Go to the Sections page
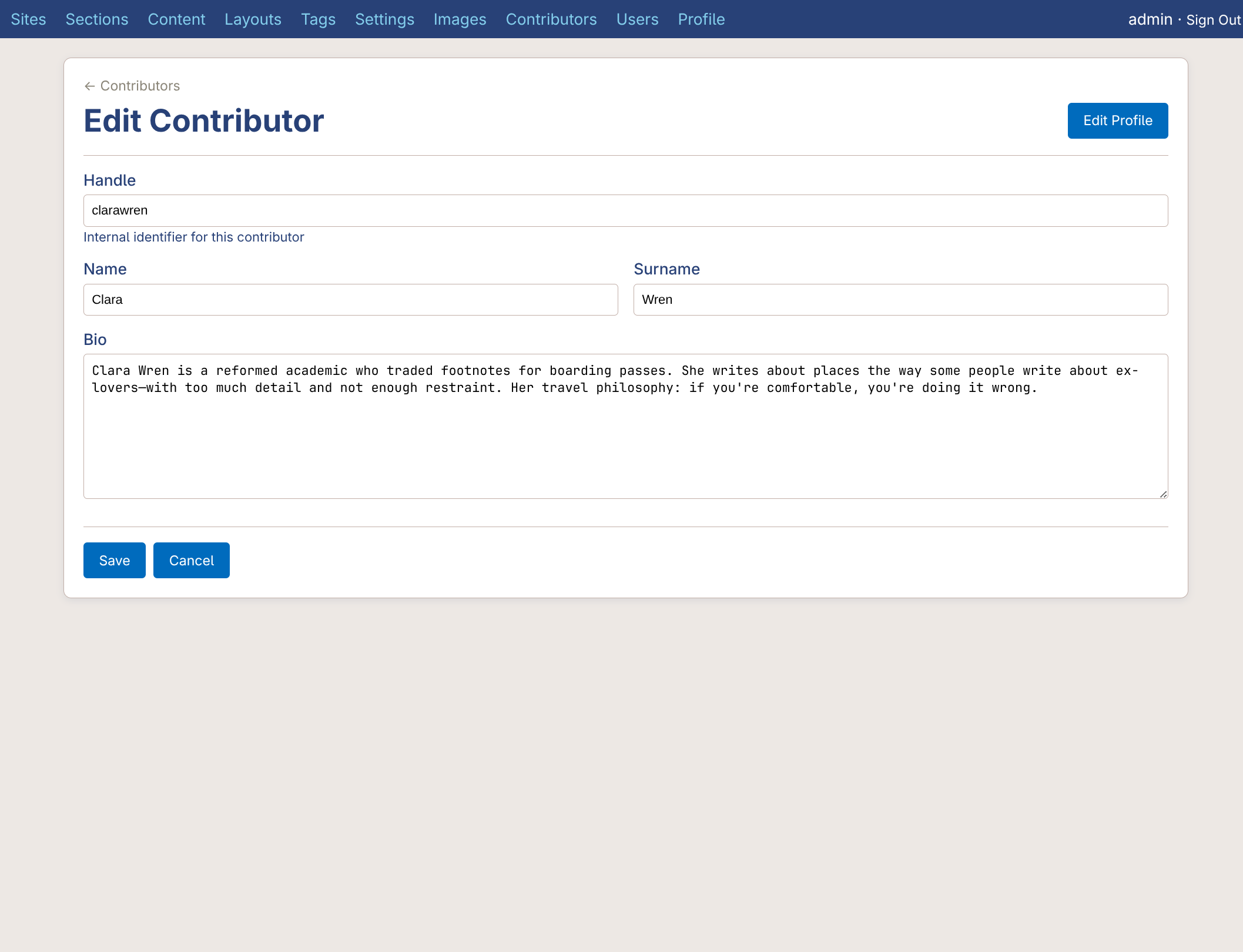This screenshot has width=1243, height=952. tap(96, 19)
